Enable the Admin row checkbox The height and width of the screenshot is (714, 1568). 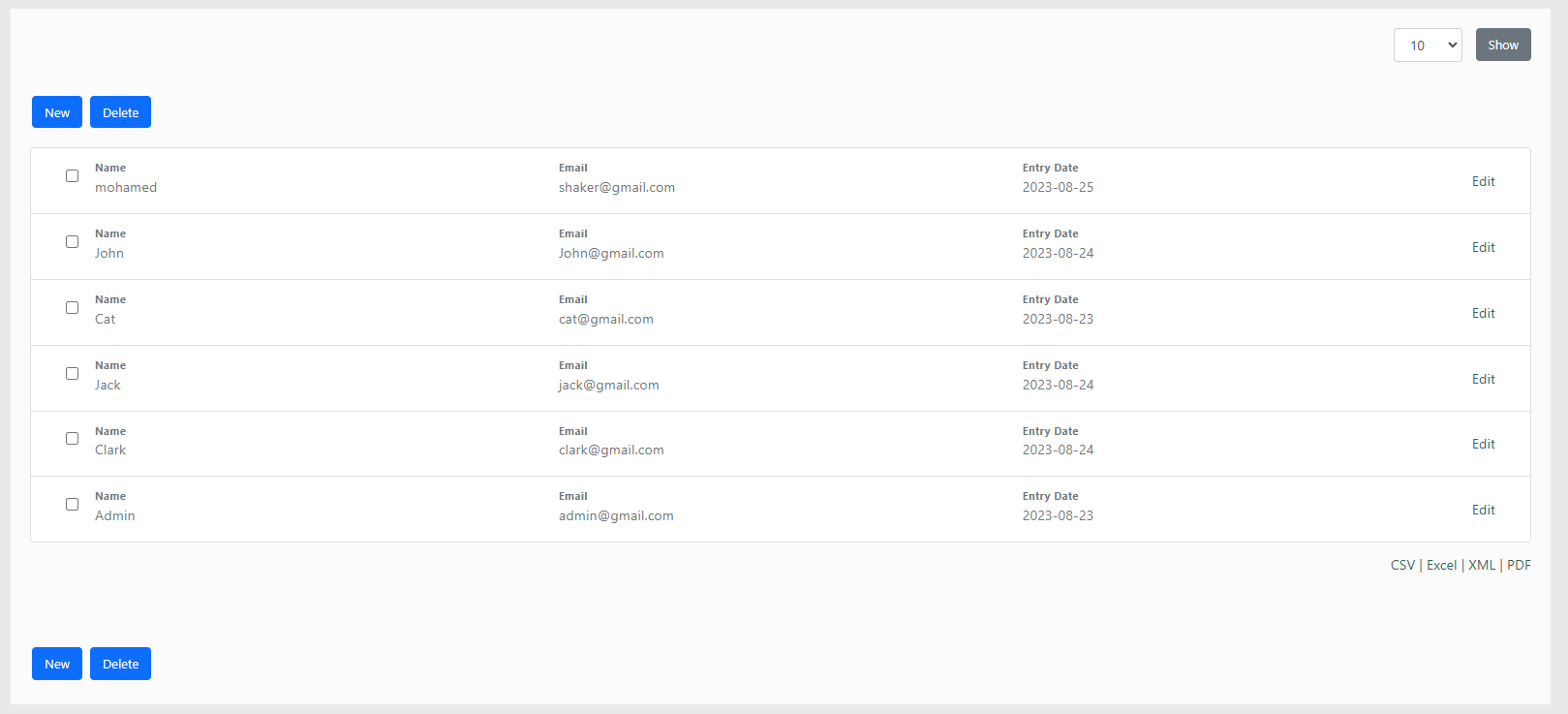point(72,505)
